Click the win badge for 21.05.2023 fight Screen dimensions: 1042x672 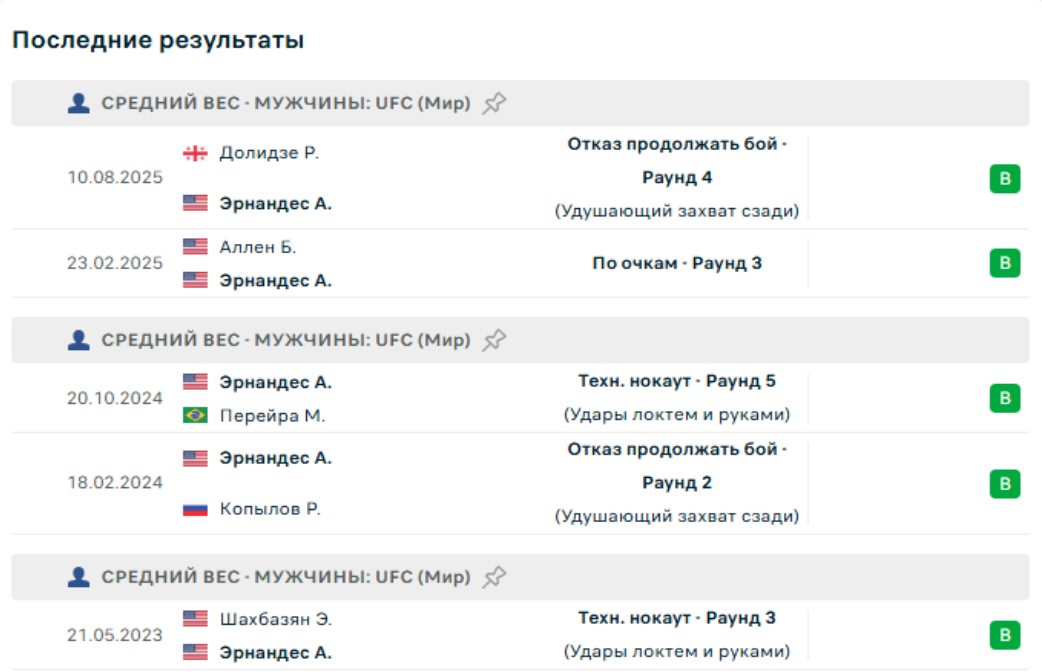point(1005,635)
